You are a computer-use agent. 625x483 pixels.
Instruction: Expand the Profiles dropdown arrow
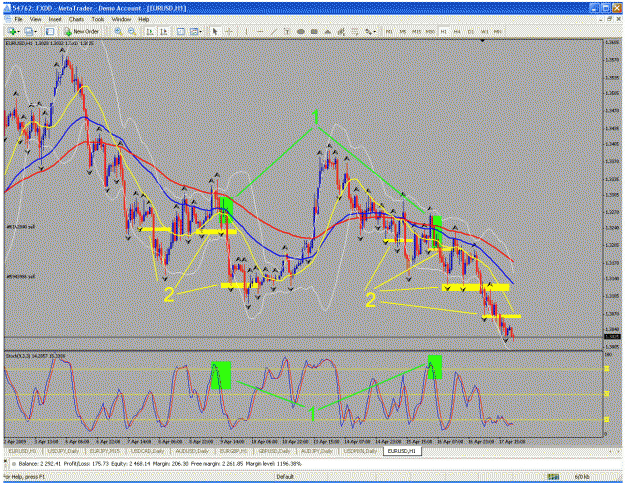point(36,31)
